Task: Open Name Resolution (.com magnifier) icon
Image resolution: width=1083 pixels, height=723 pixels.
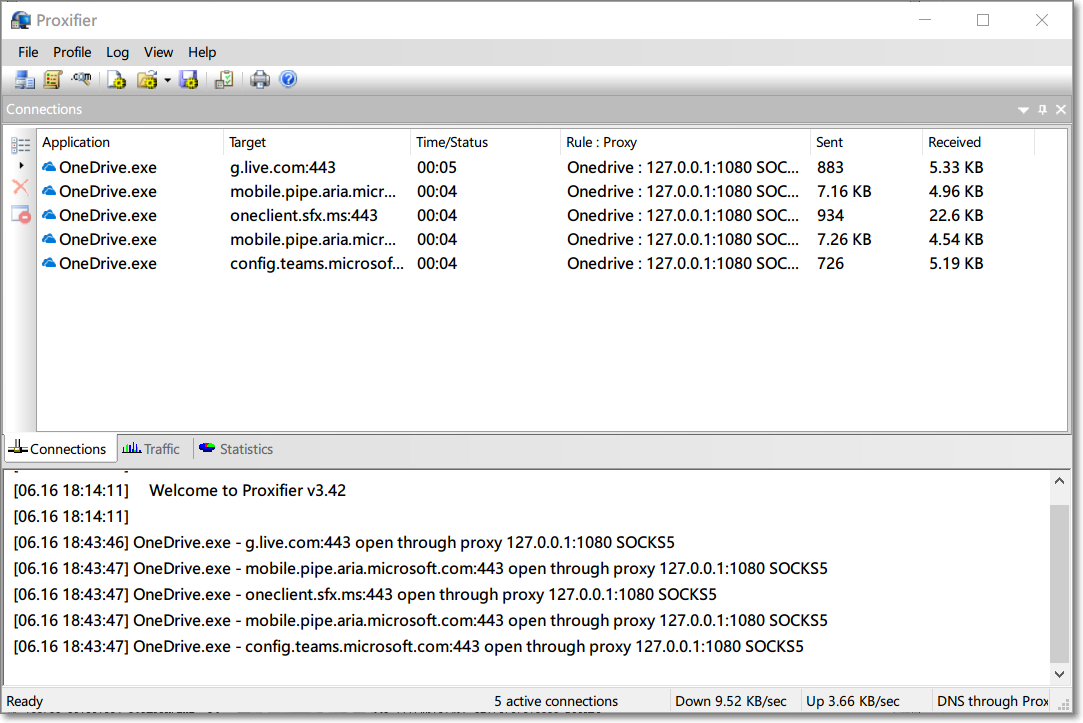Action: [82, 79]
